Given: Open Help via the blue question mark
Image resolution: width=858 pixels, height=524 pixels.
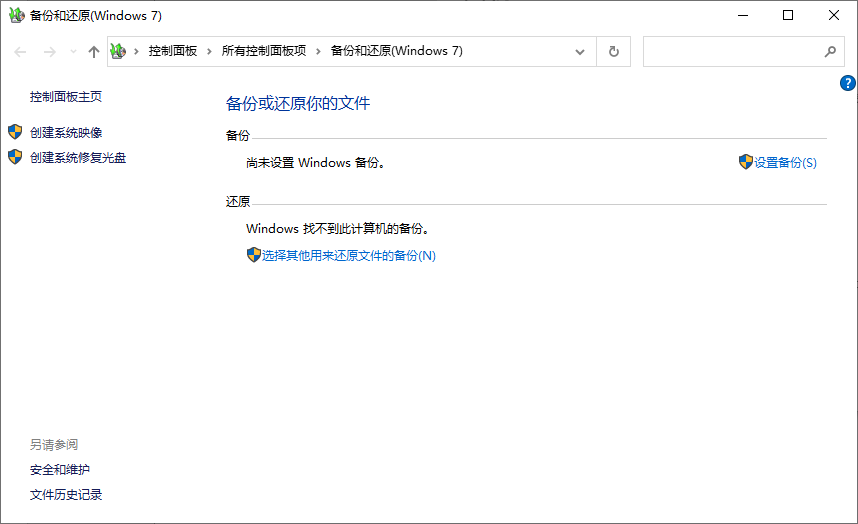Looking at the screenshot, I should click(x=848, y=83).
